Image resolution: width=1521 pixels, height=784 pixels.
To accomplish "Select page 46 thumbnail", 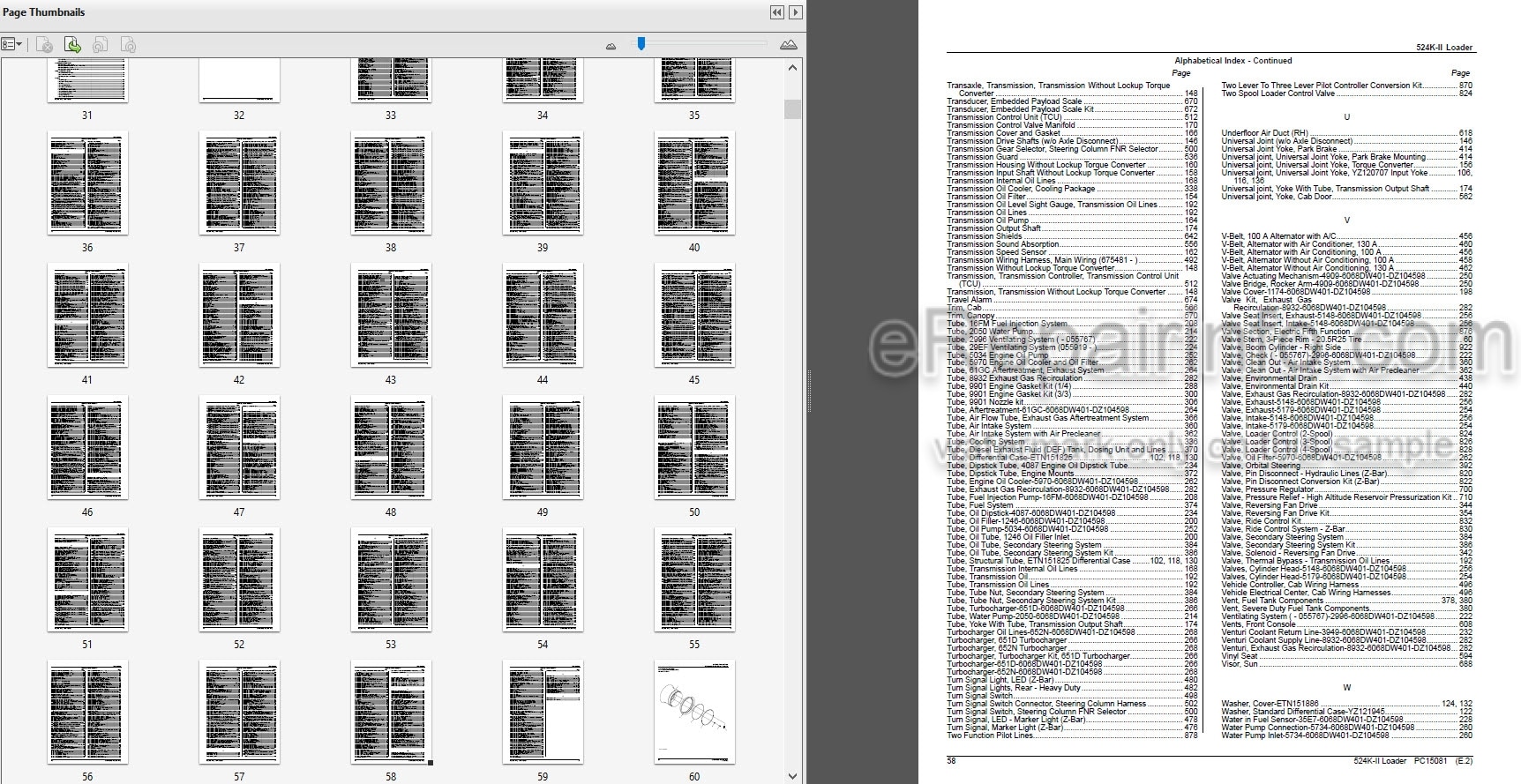I will pos(87,448).
